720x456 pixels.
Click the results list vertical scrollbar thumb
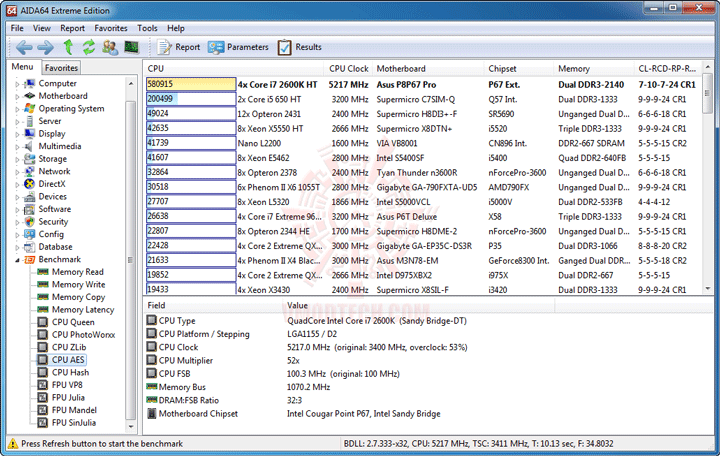click(708, 95)
